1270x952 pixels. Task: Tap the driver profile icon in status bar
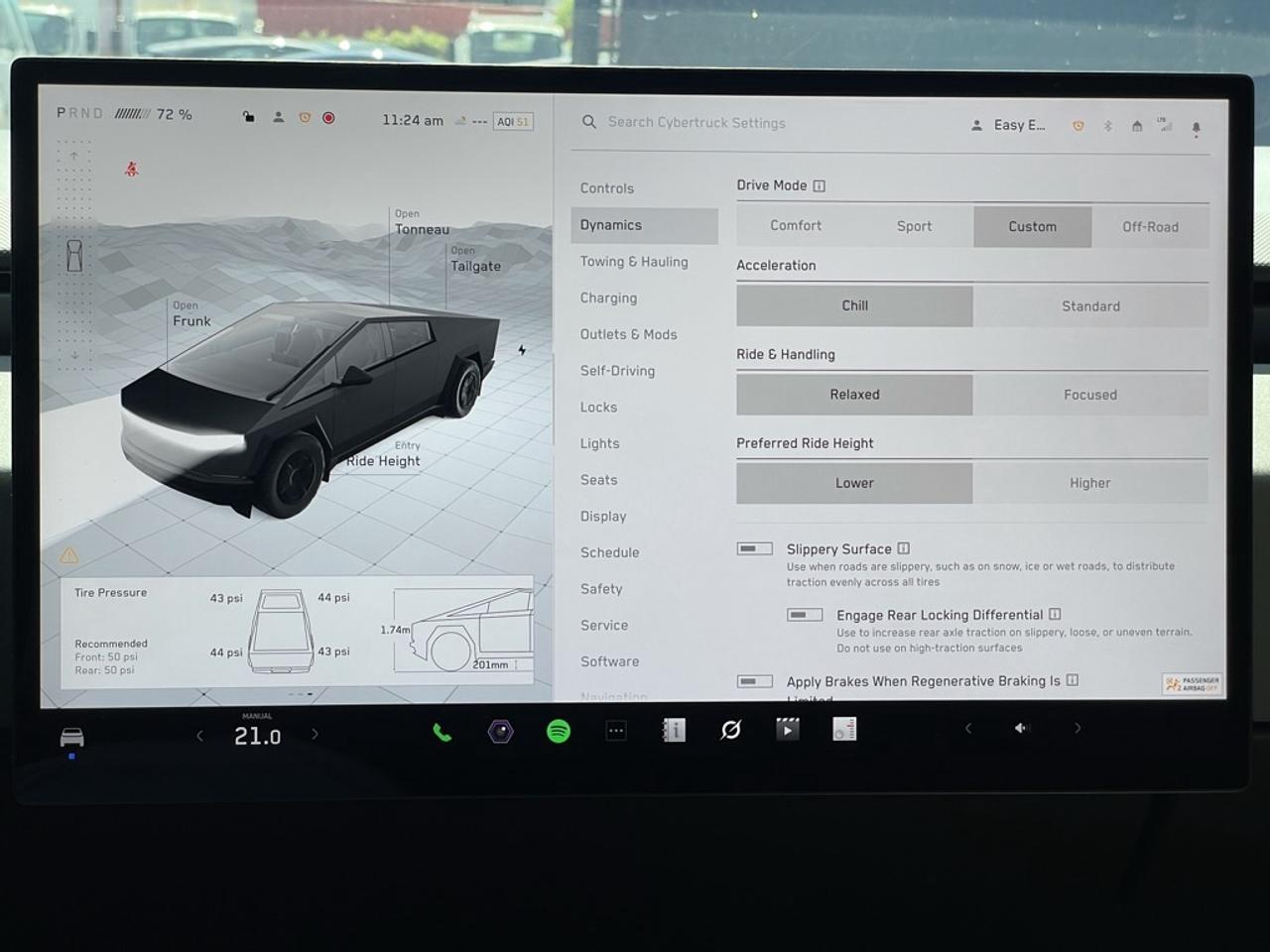pos(279,117)
